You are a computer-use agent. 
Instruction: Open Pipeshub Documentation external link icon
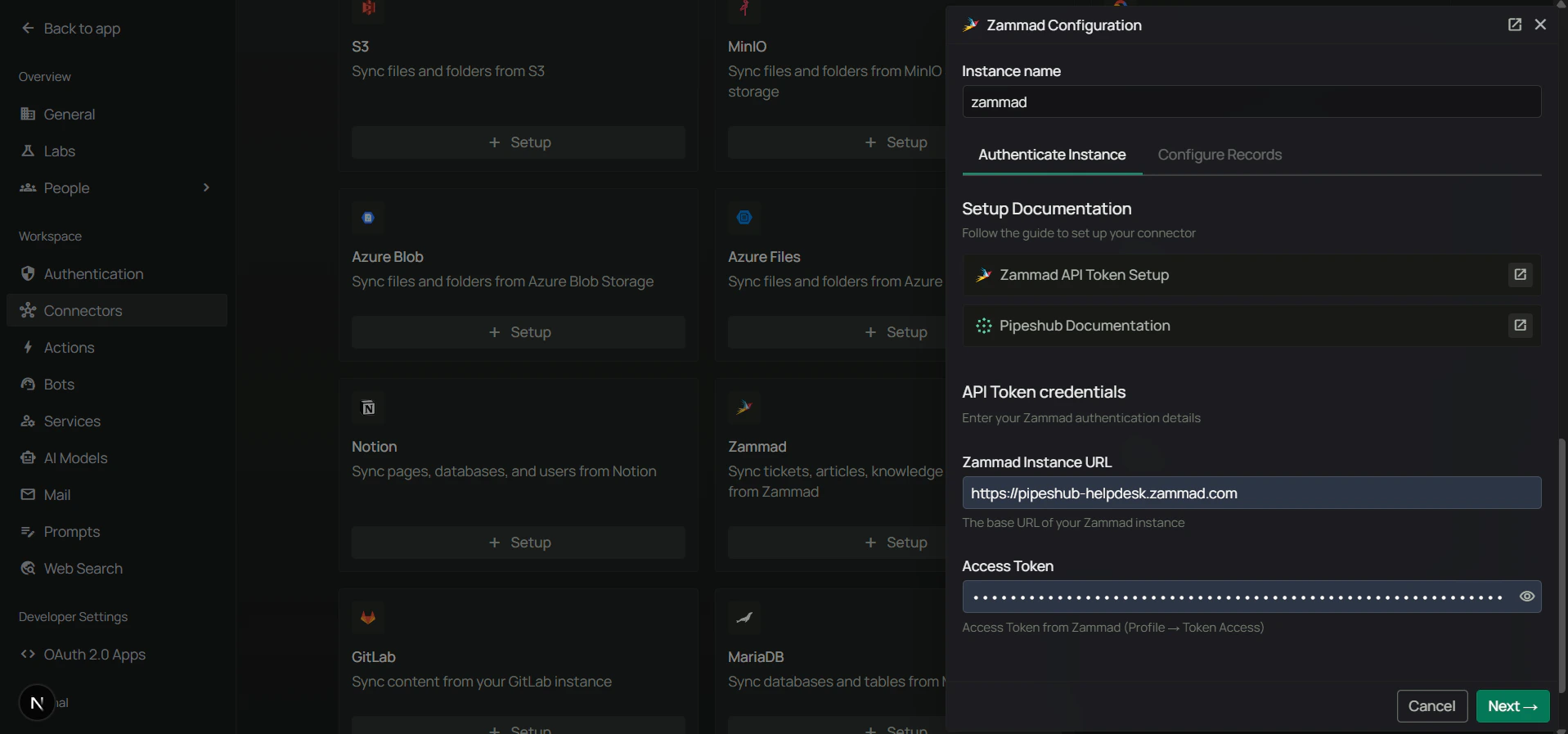pyautogui.click(x=1521, y=326)
